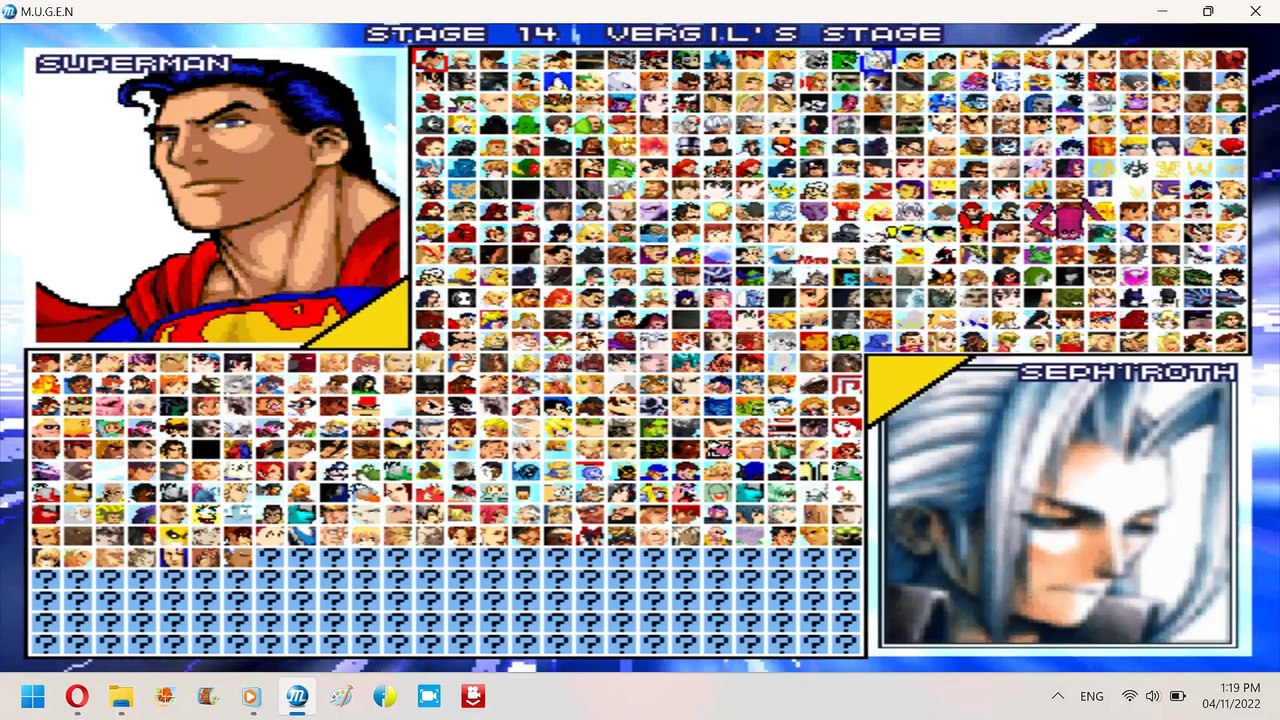The height and width of the screenshot is (720, 1280).
Task: Pick Mario with red cap in roster
Action: click(x=653, y=60)
